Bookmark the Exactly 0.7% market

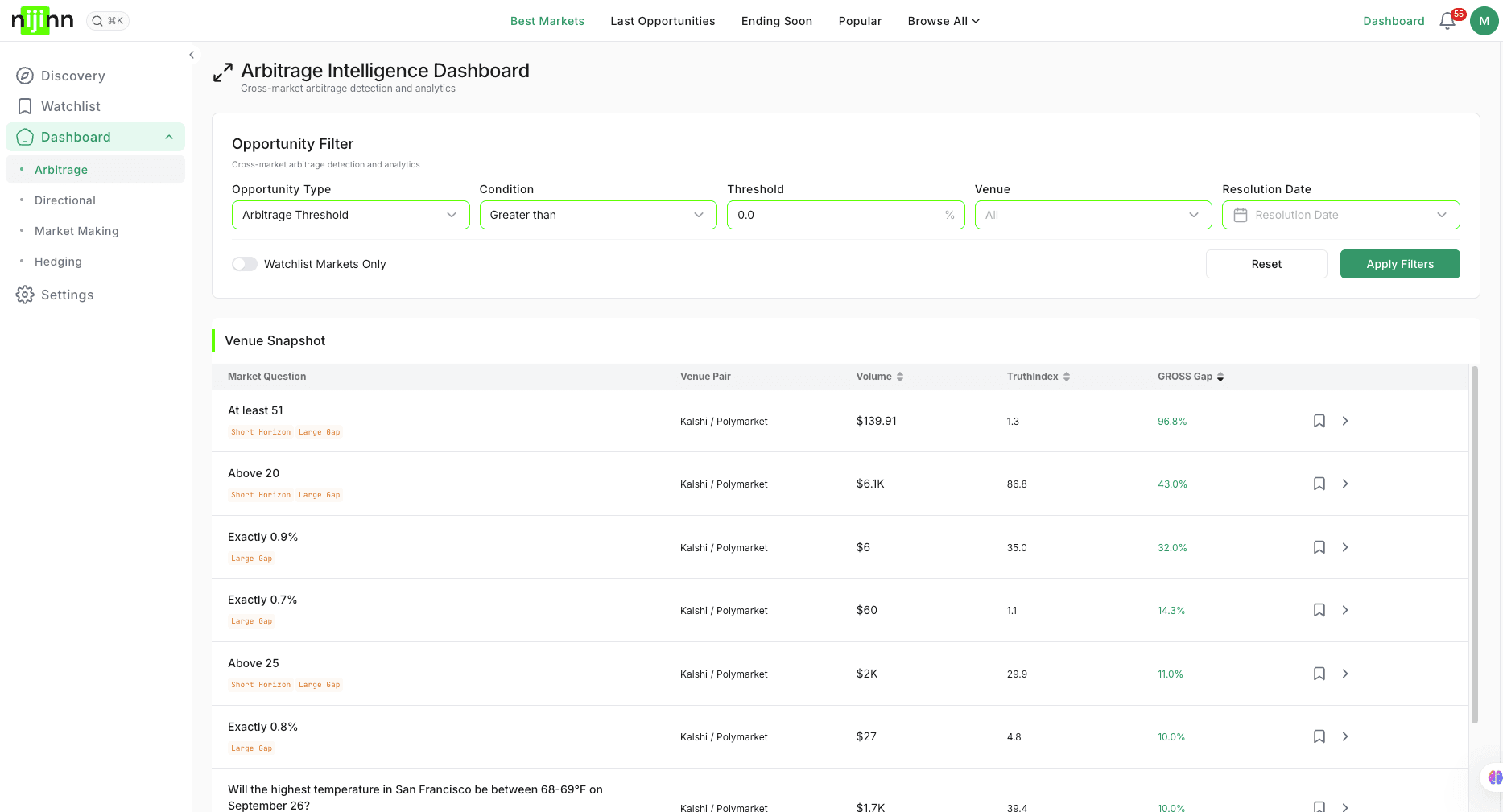click(x=1319, y=610)
